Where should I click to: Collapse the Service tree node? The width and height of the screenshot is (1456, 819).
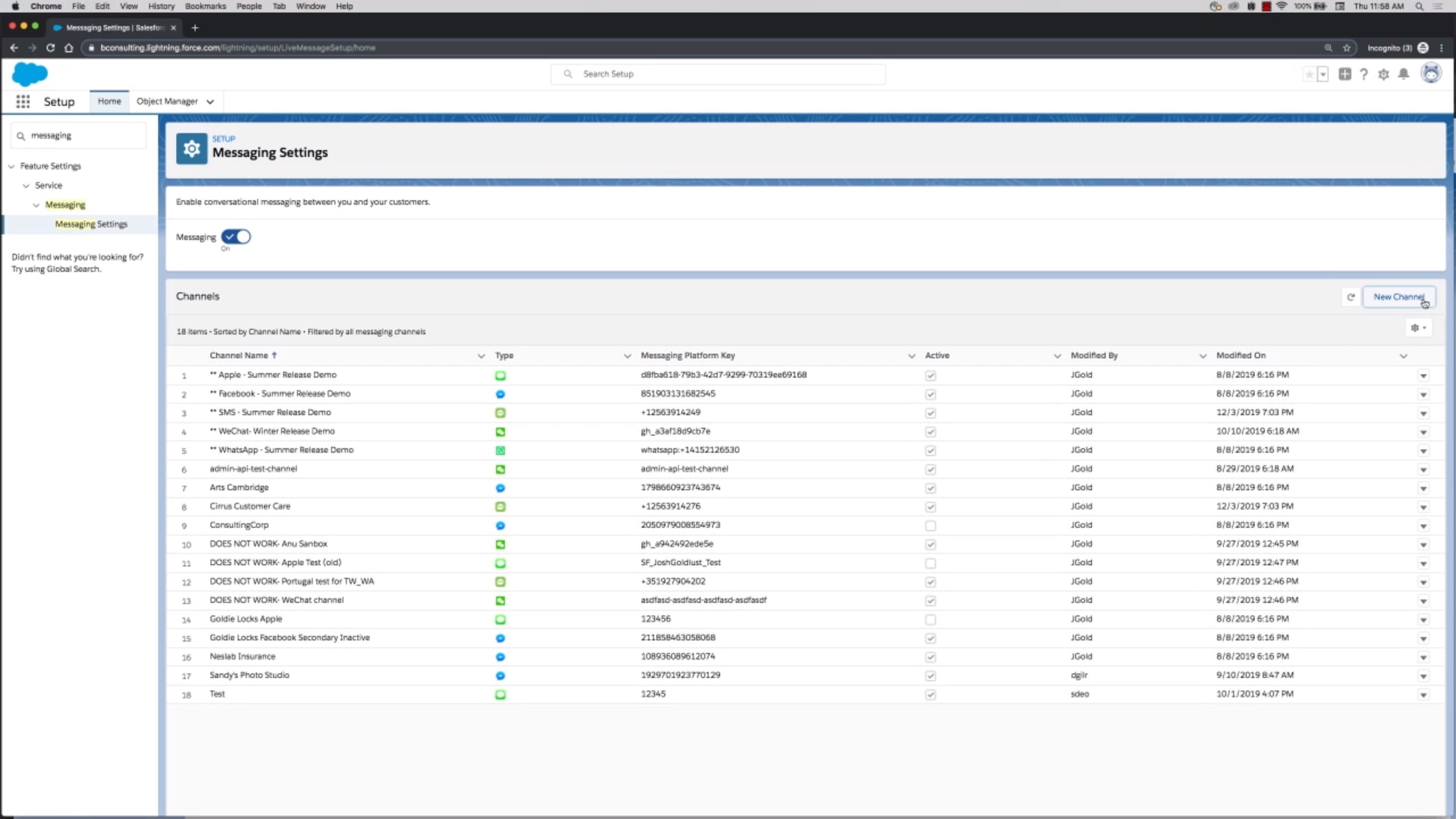pos(26,186)
